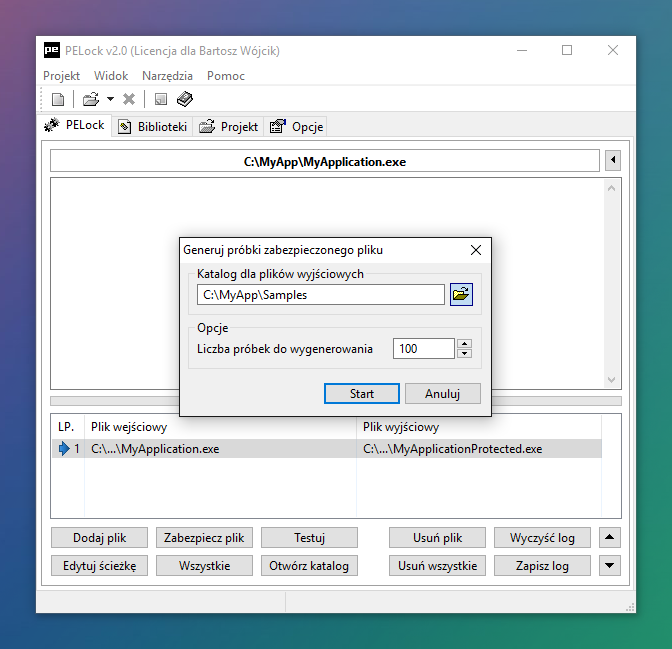Click Anuluj to cancel the dialog

442,394
